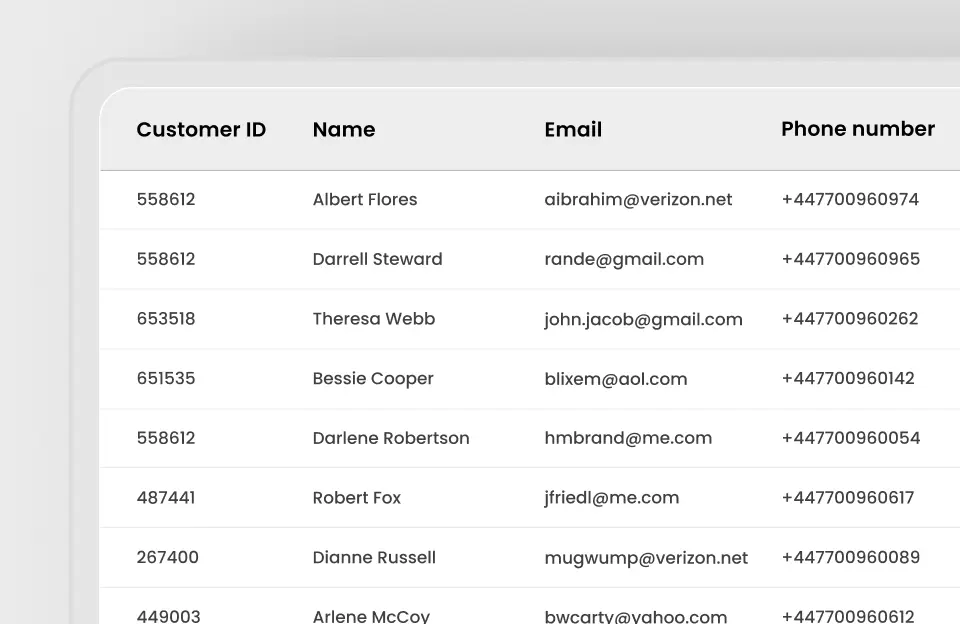The width and height of the screenshot is (960, 624).
Task: Select the email aibrahim@verizon.net
Action: coord(638,199)
